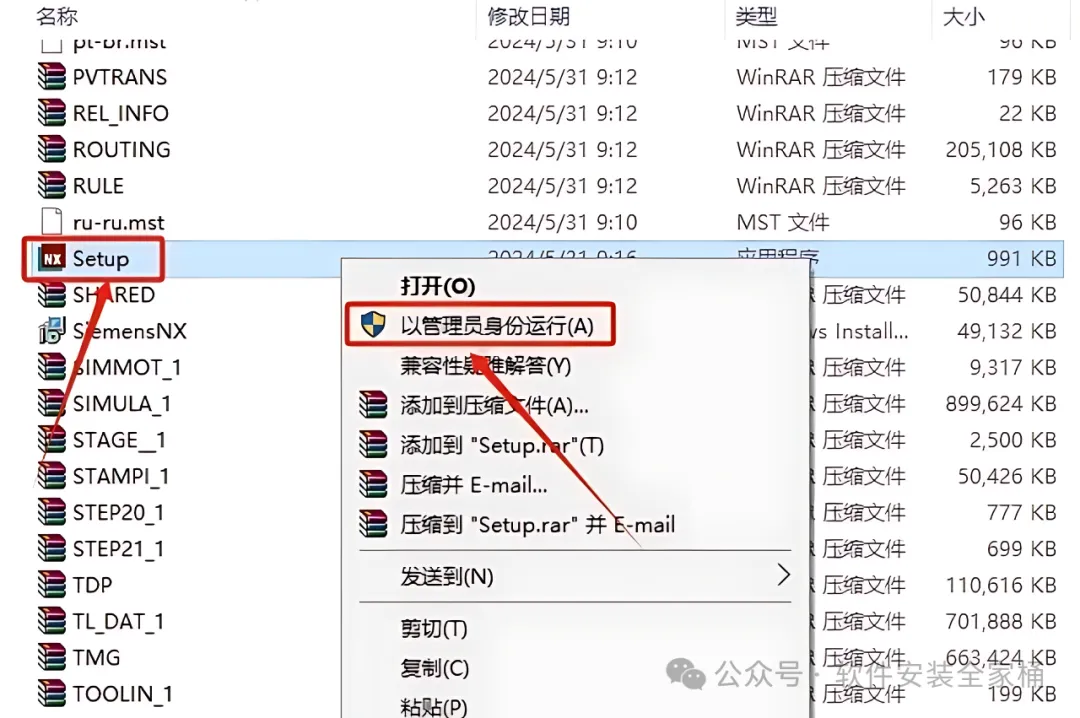Select the TOOLIN_1 archive icon
This screenshot has width=1080, height=718.
pyautogui.click(x=52, y=693)
